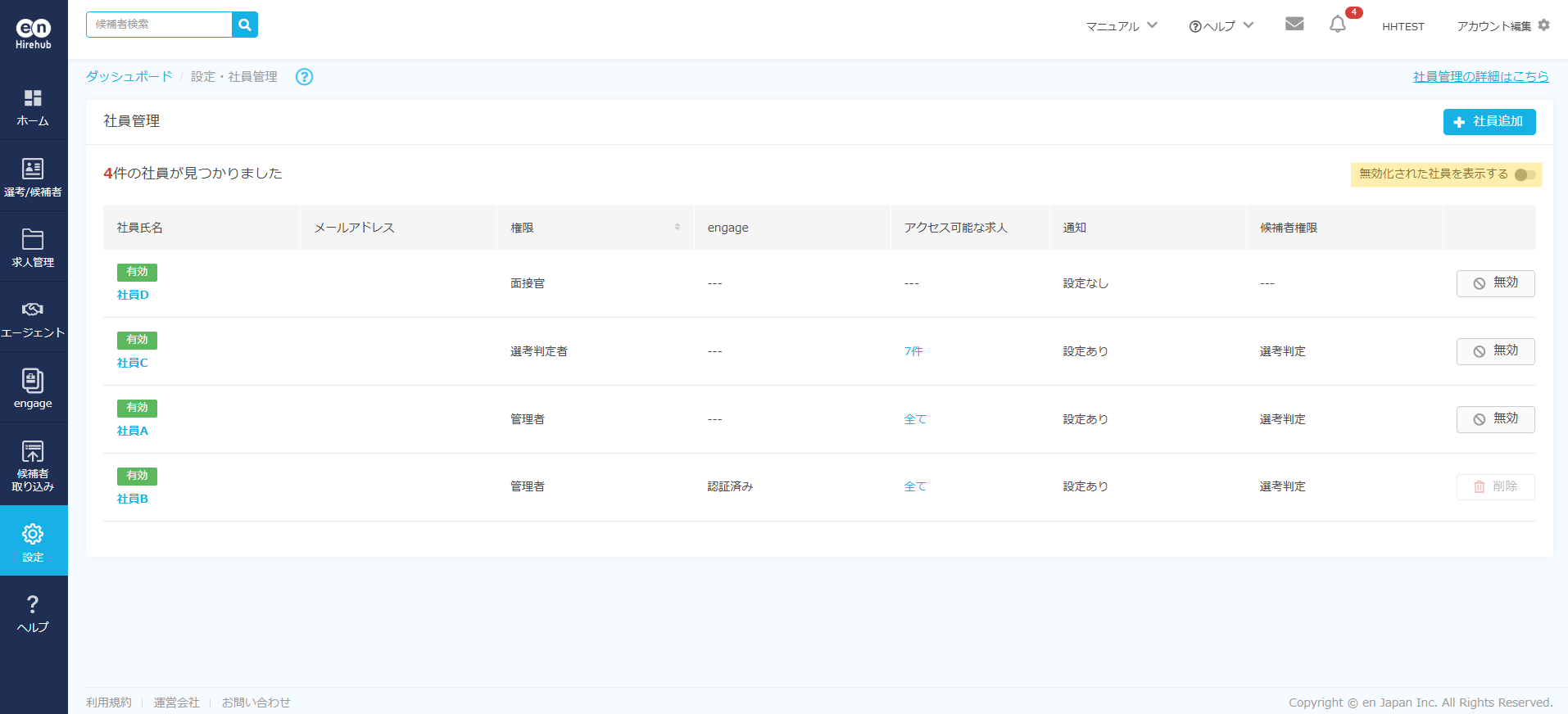This screenshot has height=714, width=1568.
Task: Expand the マニュアル dropdown
Action: click(1122, 26)
